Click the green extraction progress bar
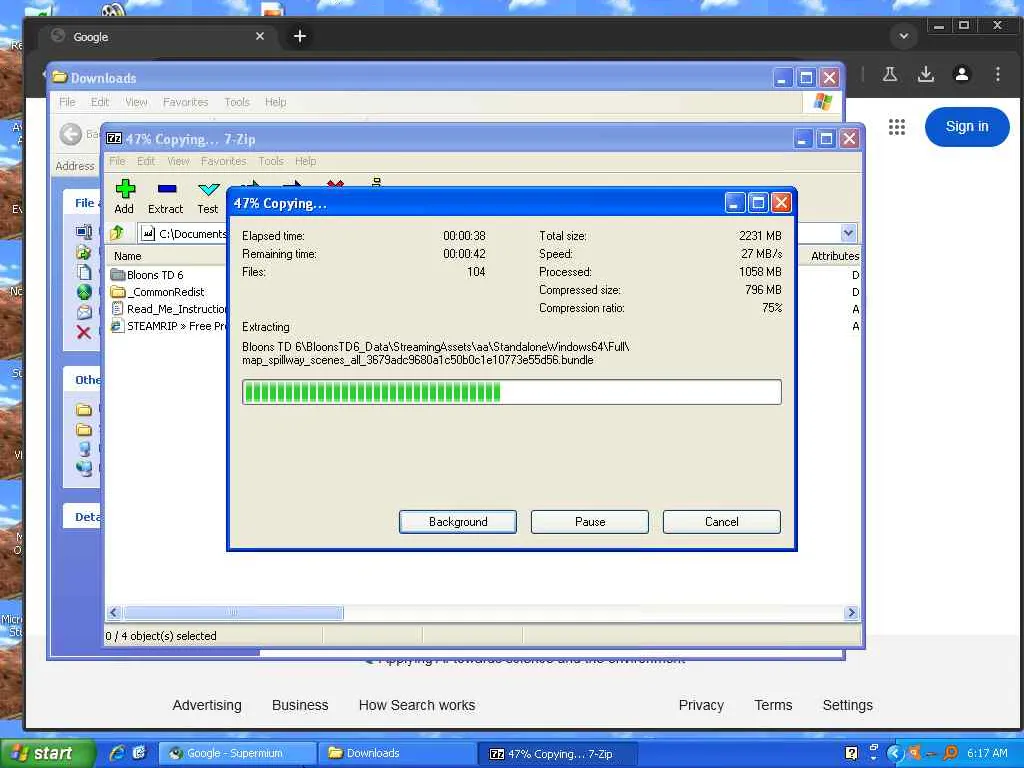1024x768 pixels. pos(511,392)
